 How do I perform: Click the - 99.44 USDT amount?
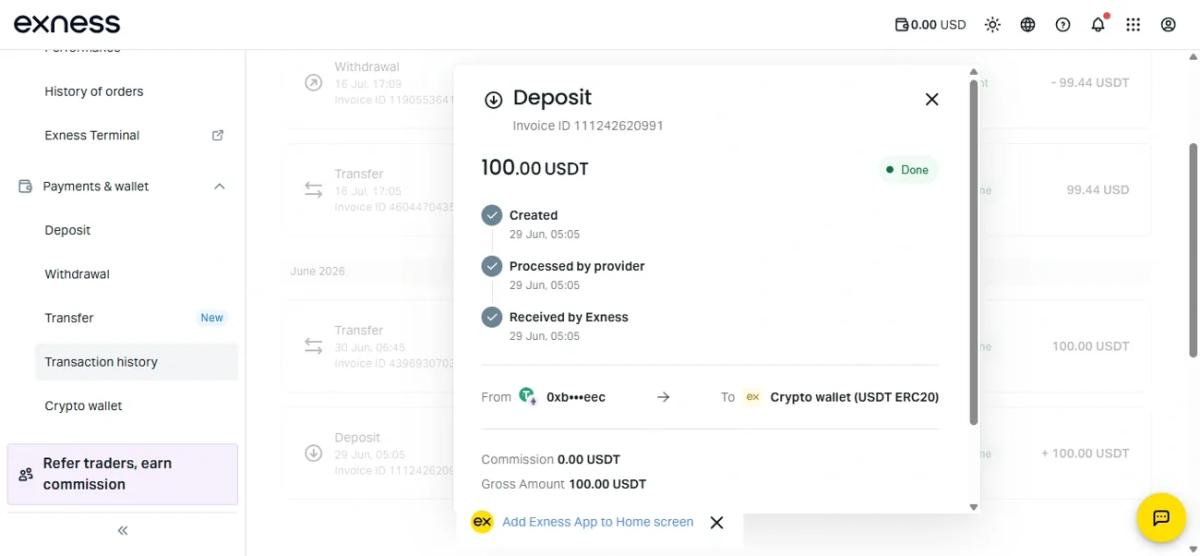[x=1090, y=83]
